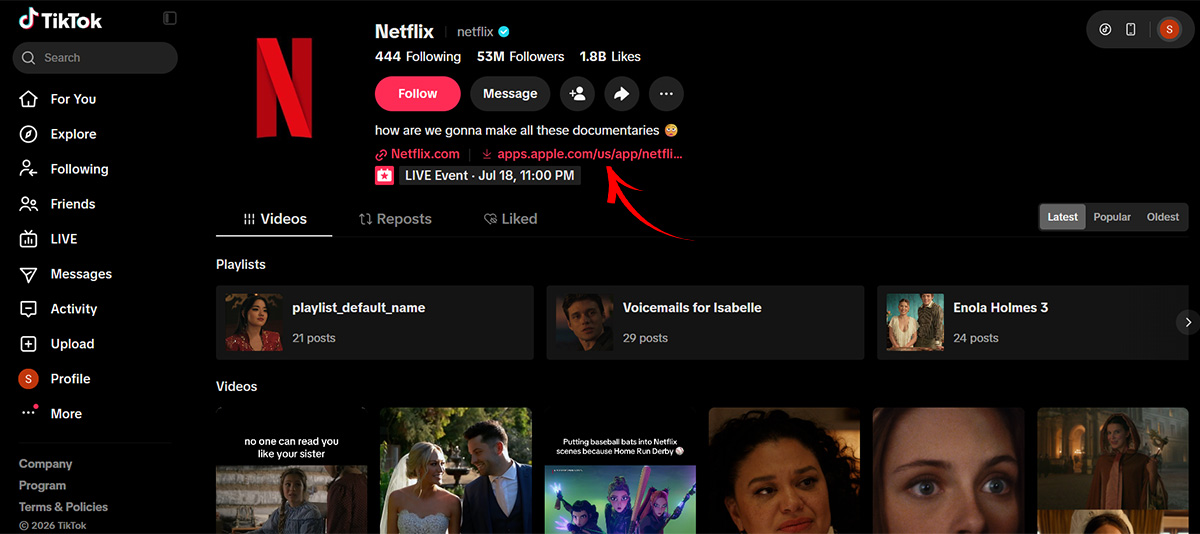Follow the Netflix account

(x=418, y=94)
